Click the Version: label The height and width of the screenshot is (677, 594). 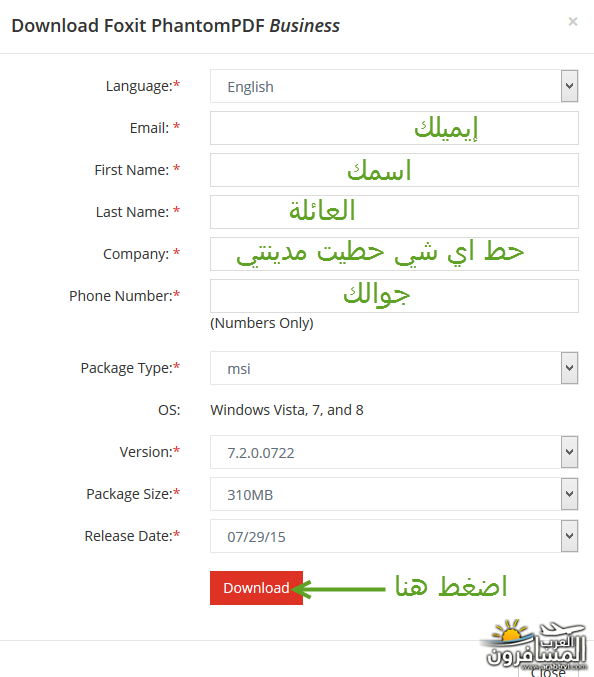(149, 452)
